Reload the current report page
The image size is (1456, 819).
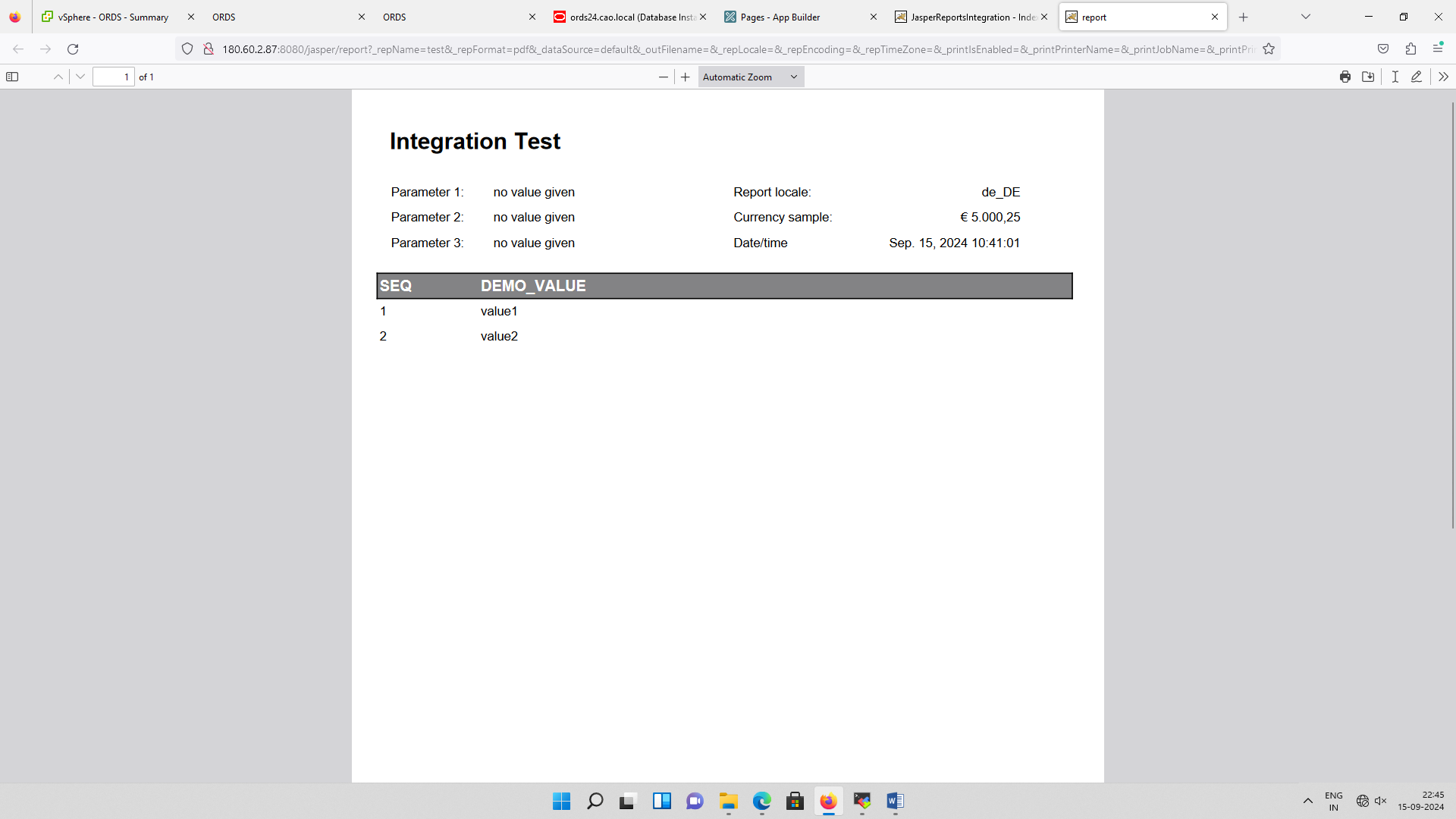click(x=73, y=49)
